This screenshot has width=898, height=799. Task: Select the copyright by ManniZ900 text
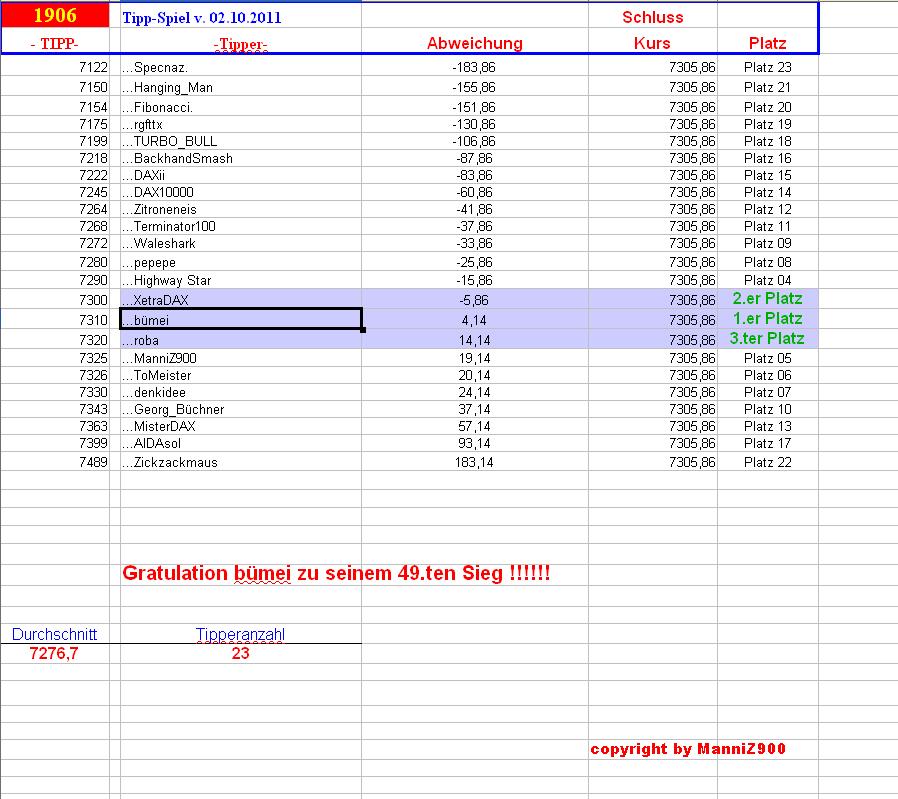pyautogui.click(x=688, y=747)
